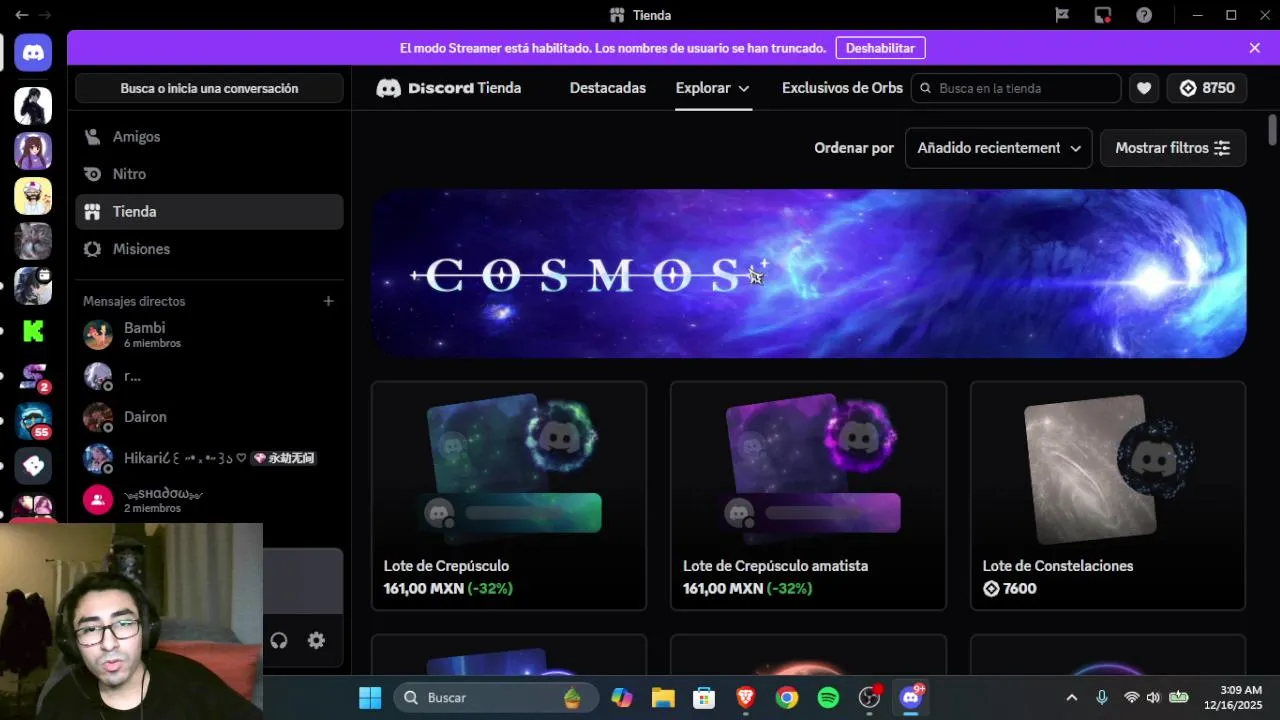1280x720 pixels.
Task: Go back with the arrow in title bar
Action: click(21, 15)
